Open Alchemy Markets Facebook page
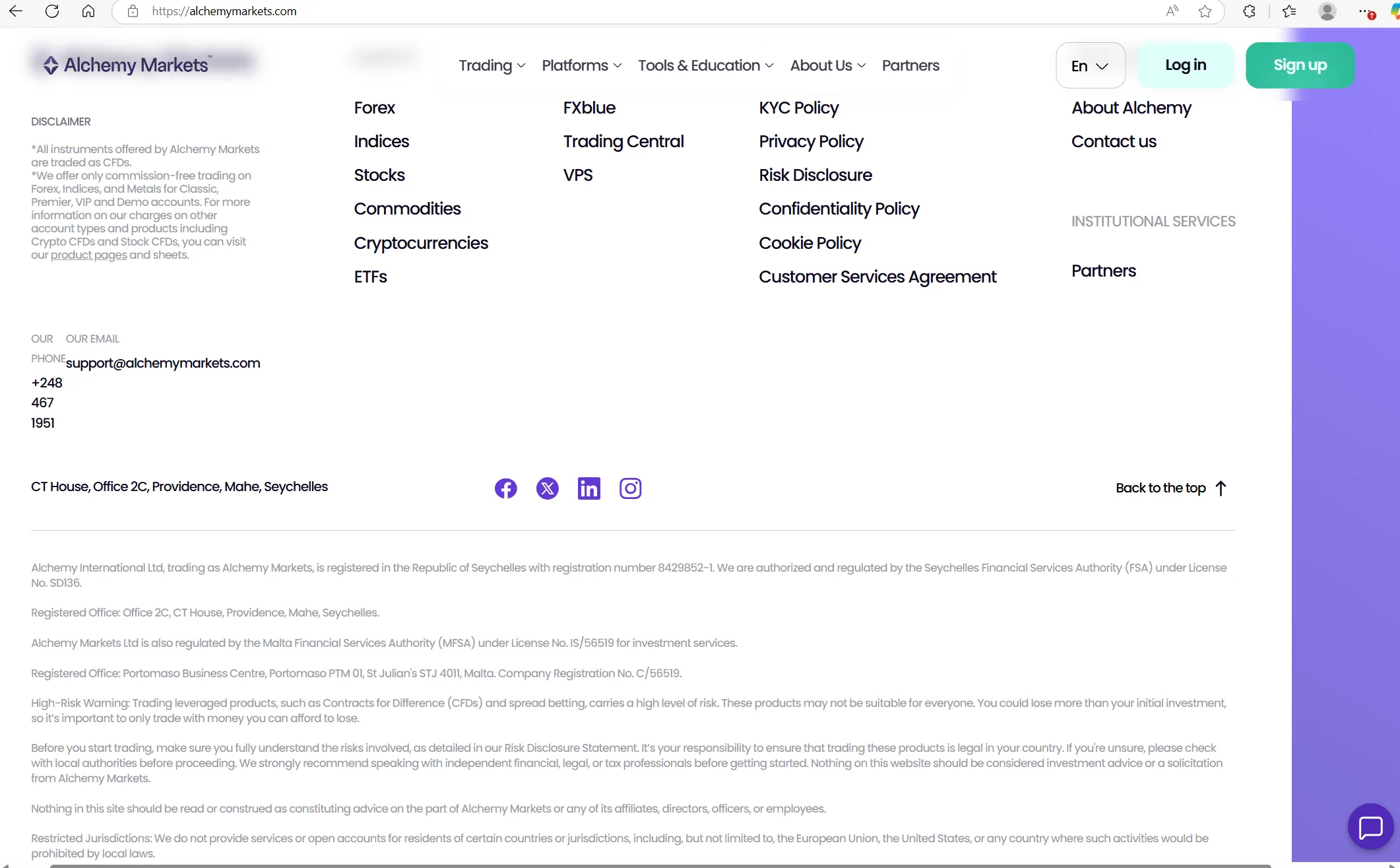Screen dimensions: 1400x868 506,488
